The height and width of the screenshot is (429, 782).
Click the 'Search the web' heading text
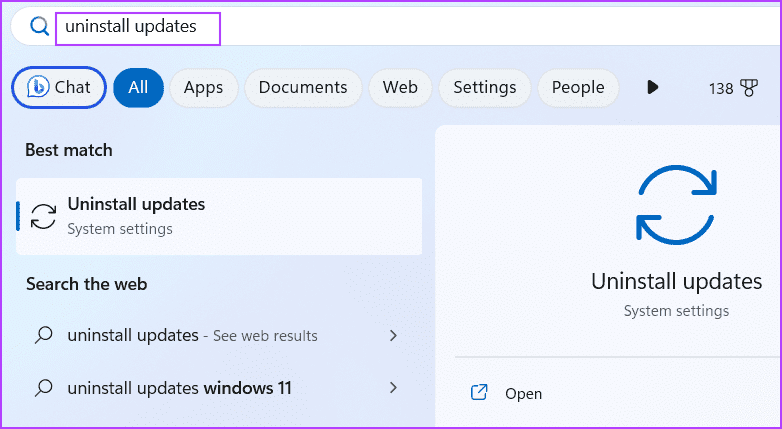point(86,284)
